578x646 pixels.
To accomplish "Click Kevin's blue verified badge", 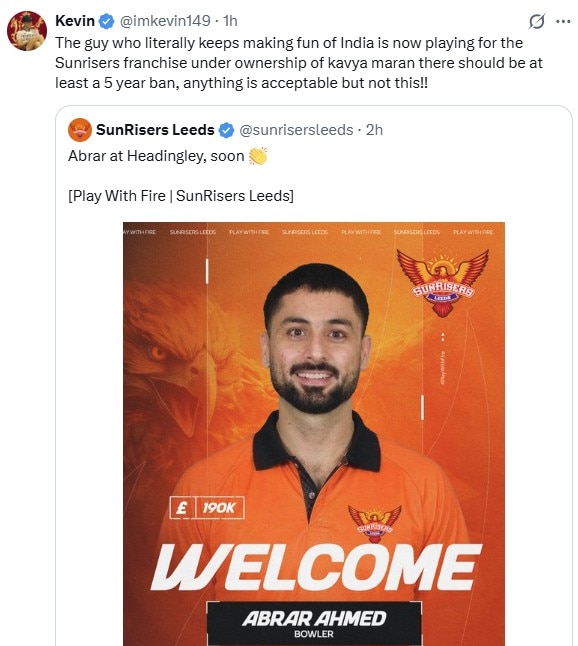I will click(107, 21).
